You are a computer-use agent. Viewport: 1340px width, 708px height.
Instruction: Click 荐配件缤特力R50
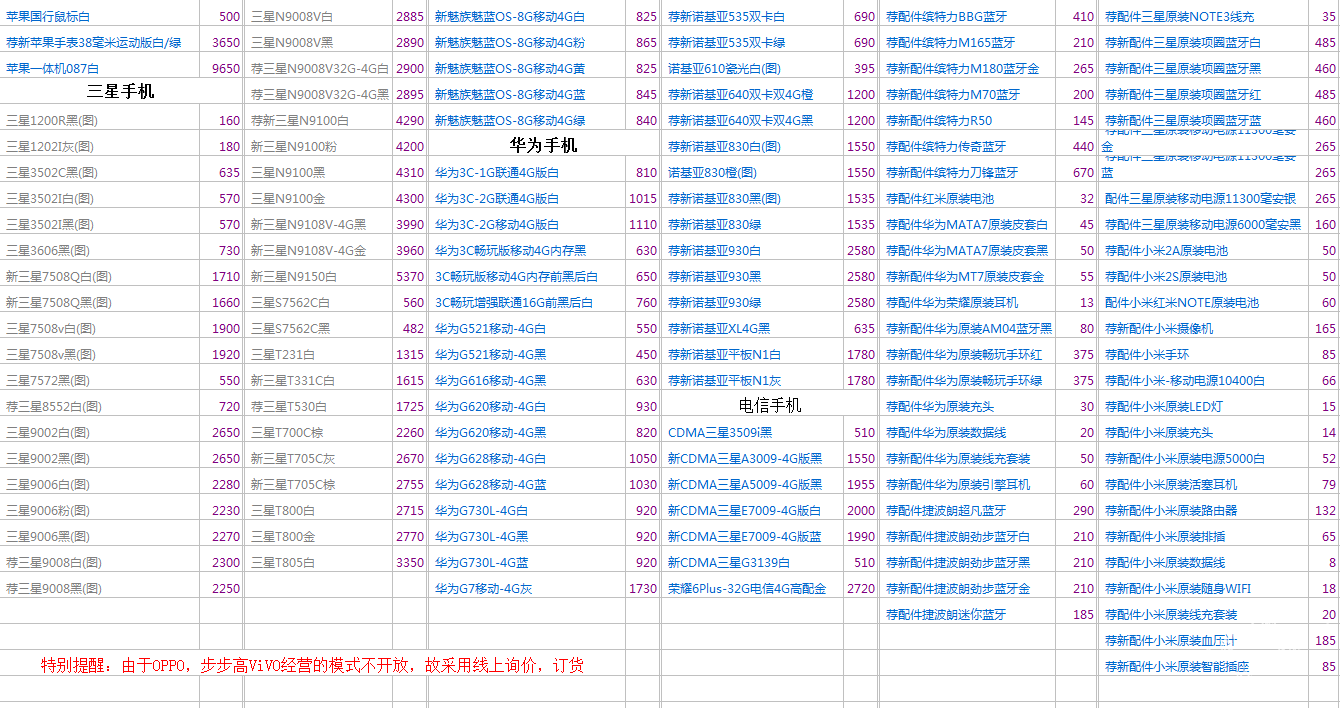tap(939, 120)
